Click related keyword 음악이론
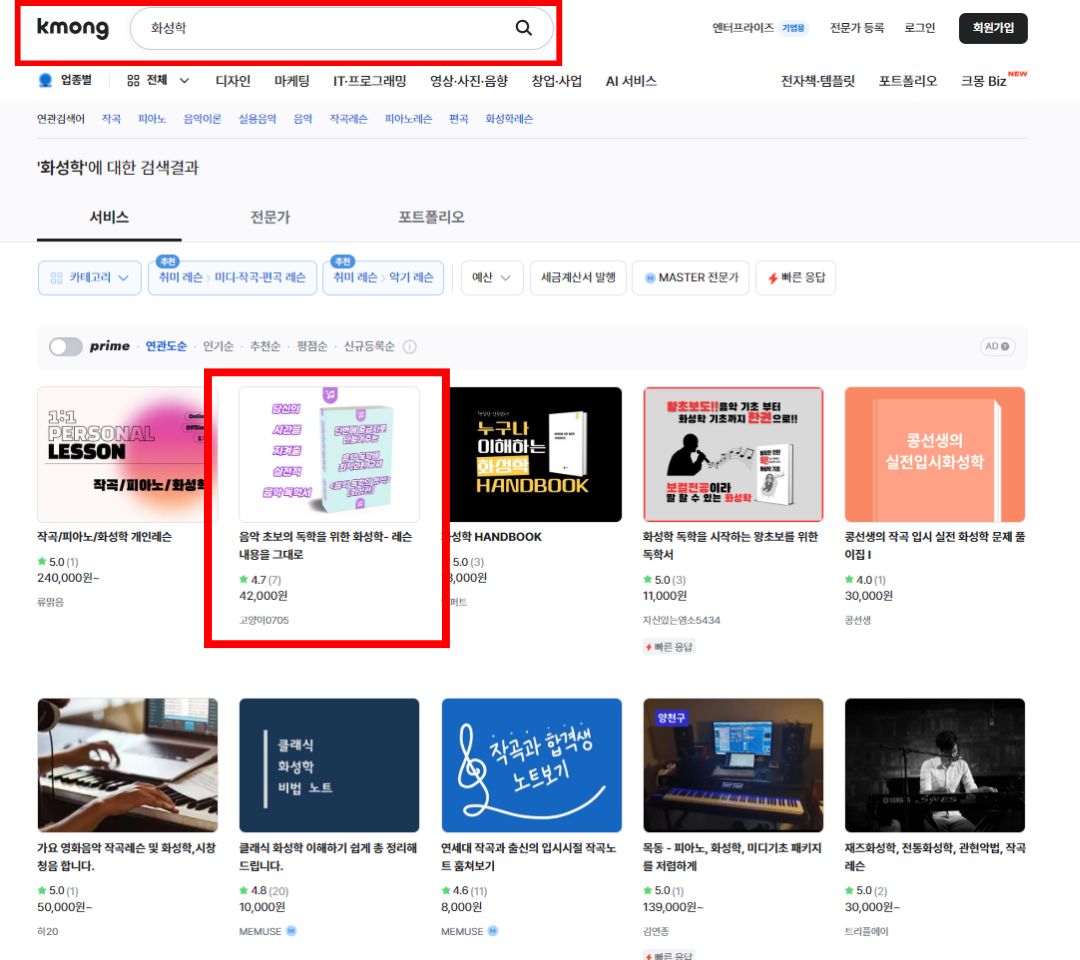Image resolution: width=1080 pixels, height=960 pixels. pos(202,118)
